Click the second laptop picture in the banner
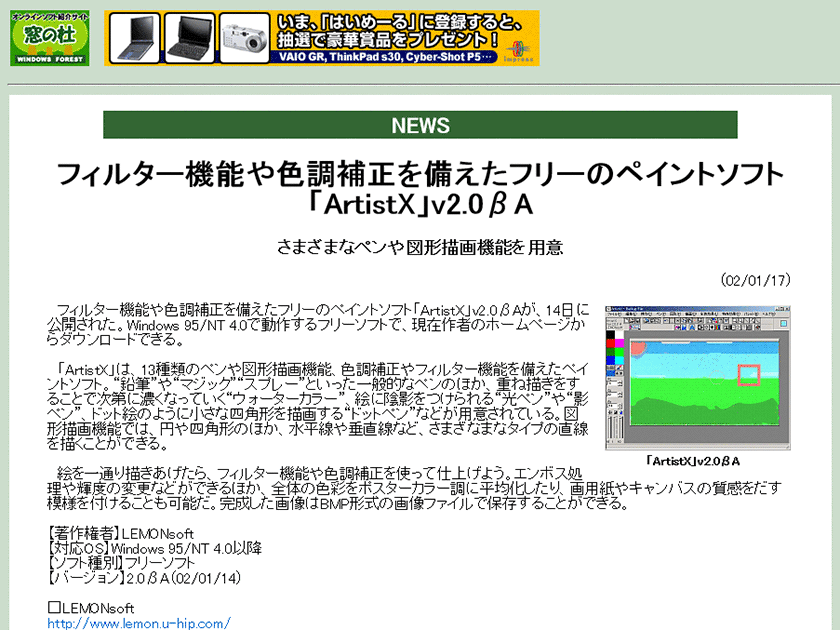The height and width of the screenshot is (630, 840). (189, 38)
